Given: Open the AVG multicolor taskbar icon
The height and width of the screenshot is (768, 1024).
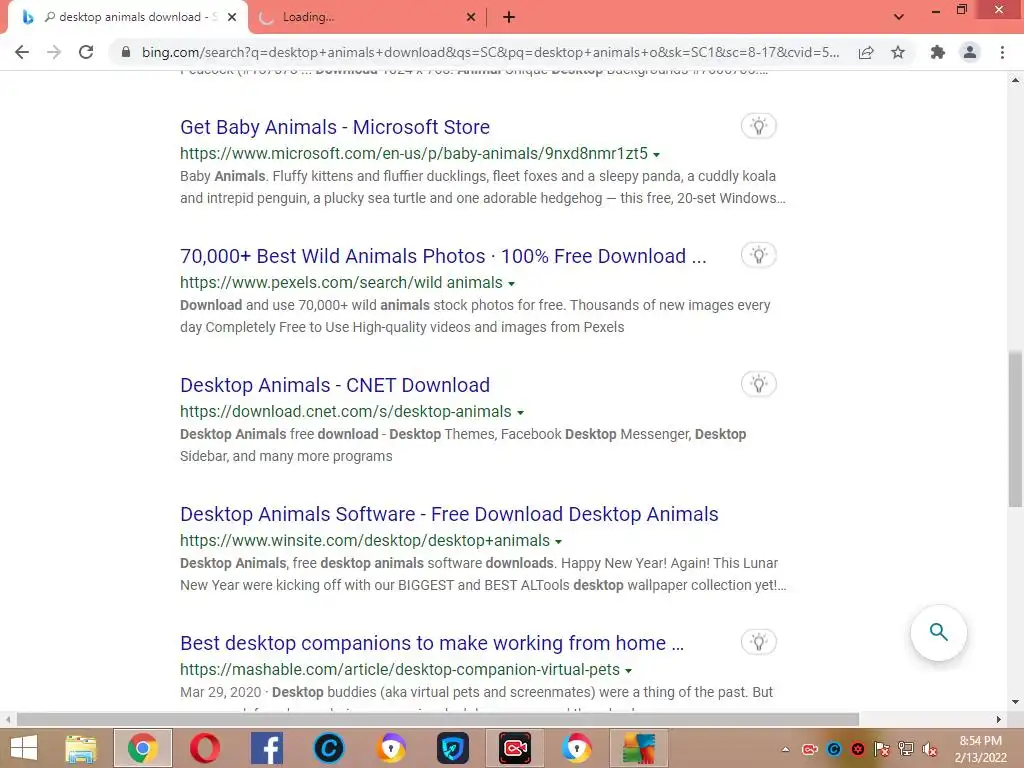Looking at the screenshot, I should [639, 748].
